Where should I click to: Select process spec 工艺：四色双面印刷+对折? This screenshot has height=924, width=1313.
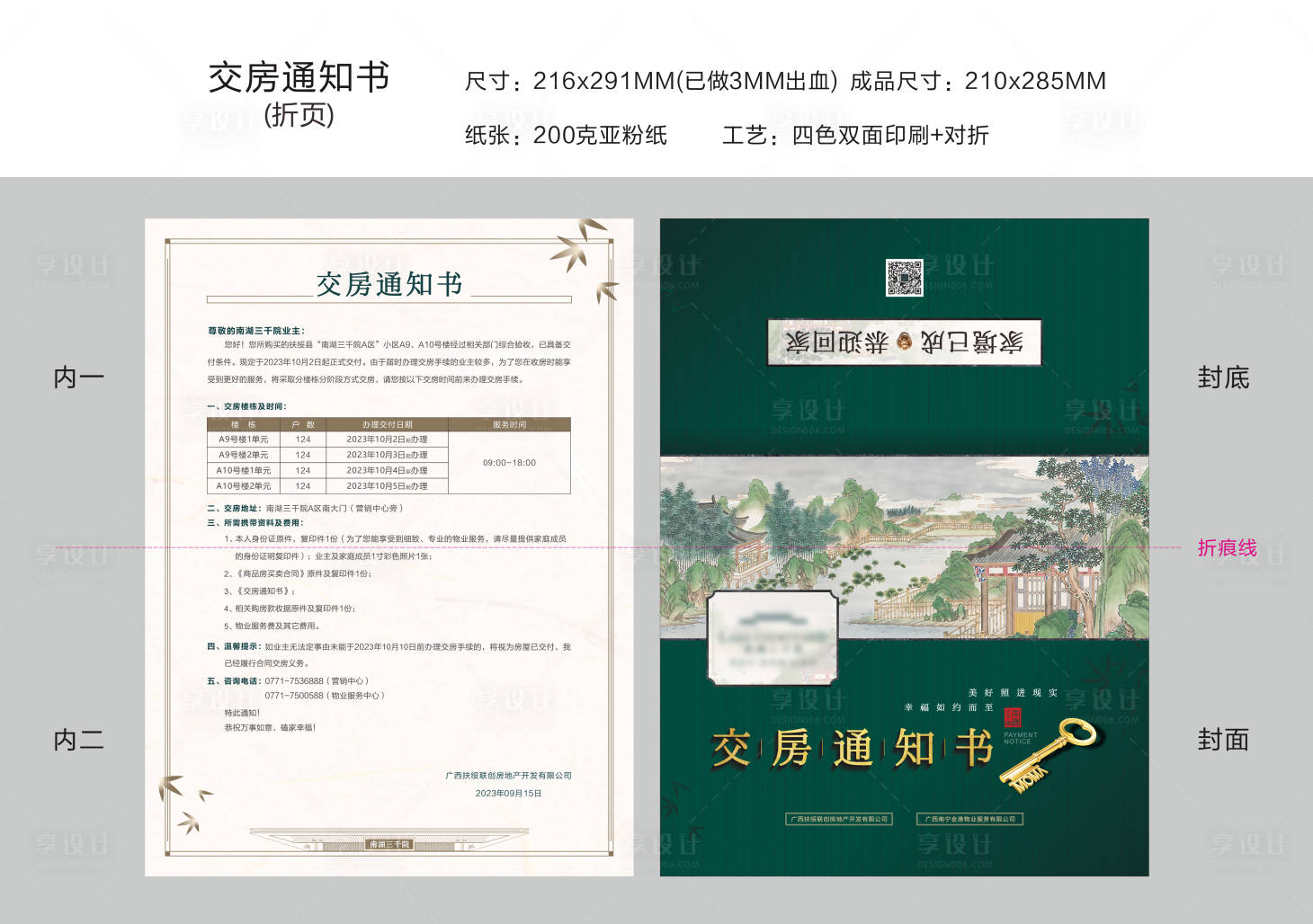point(855,135)
